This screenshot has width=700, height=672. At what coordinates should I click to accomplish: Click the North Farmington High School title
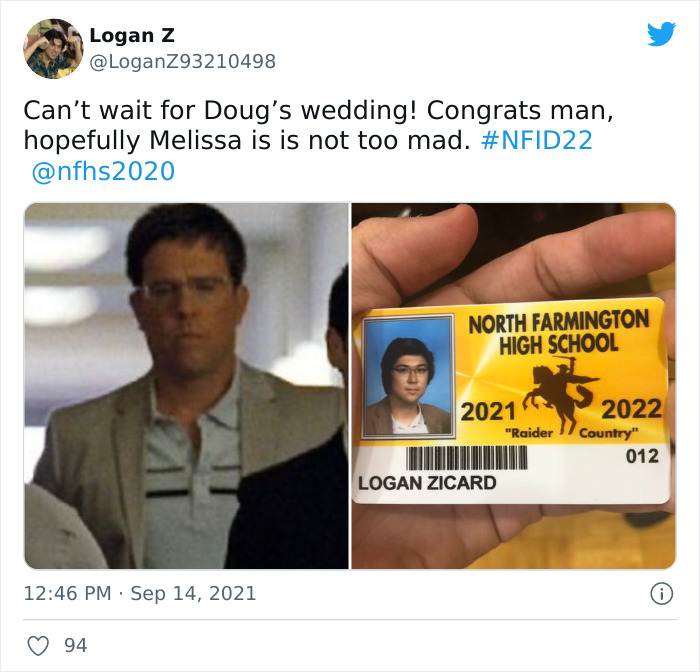(x=558, y=332)
